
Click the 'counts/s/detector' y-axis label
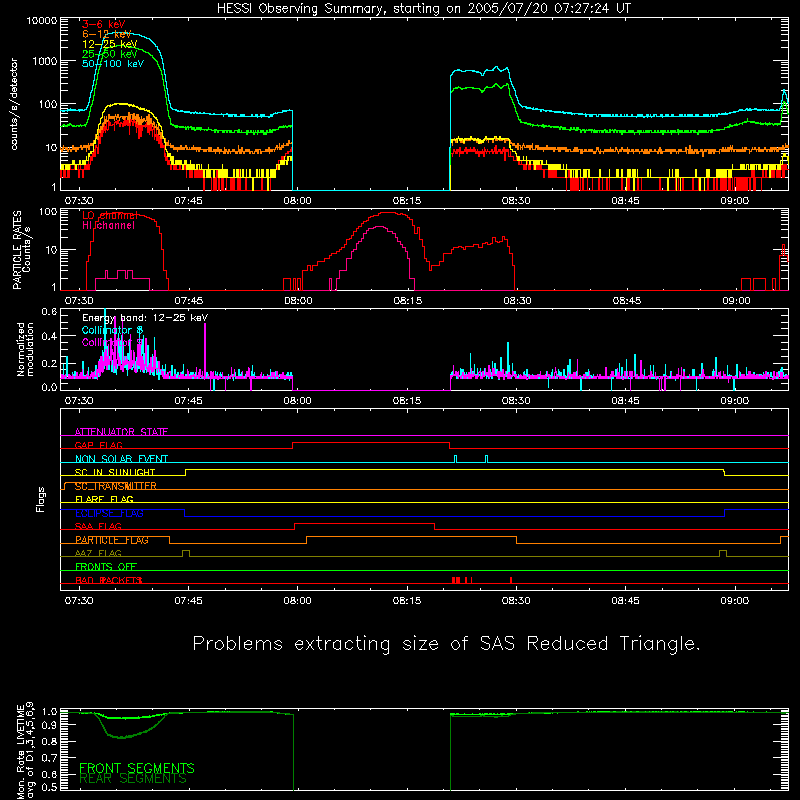(14, 104)
